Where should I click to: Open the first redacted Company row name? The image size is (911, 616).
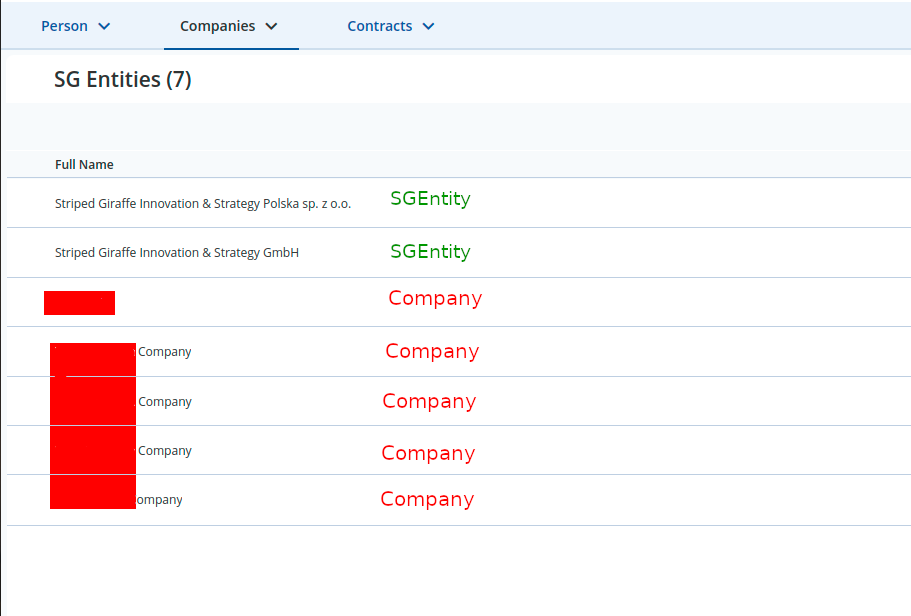click(164, 352)
